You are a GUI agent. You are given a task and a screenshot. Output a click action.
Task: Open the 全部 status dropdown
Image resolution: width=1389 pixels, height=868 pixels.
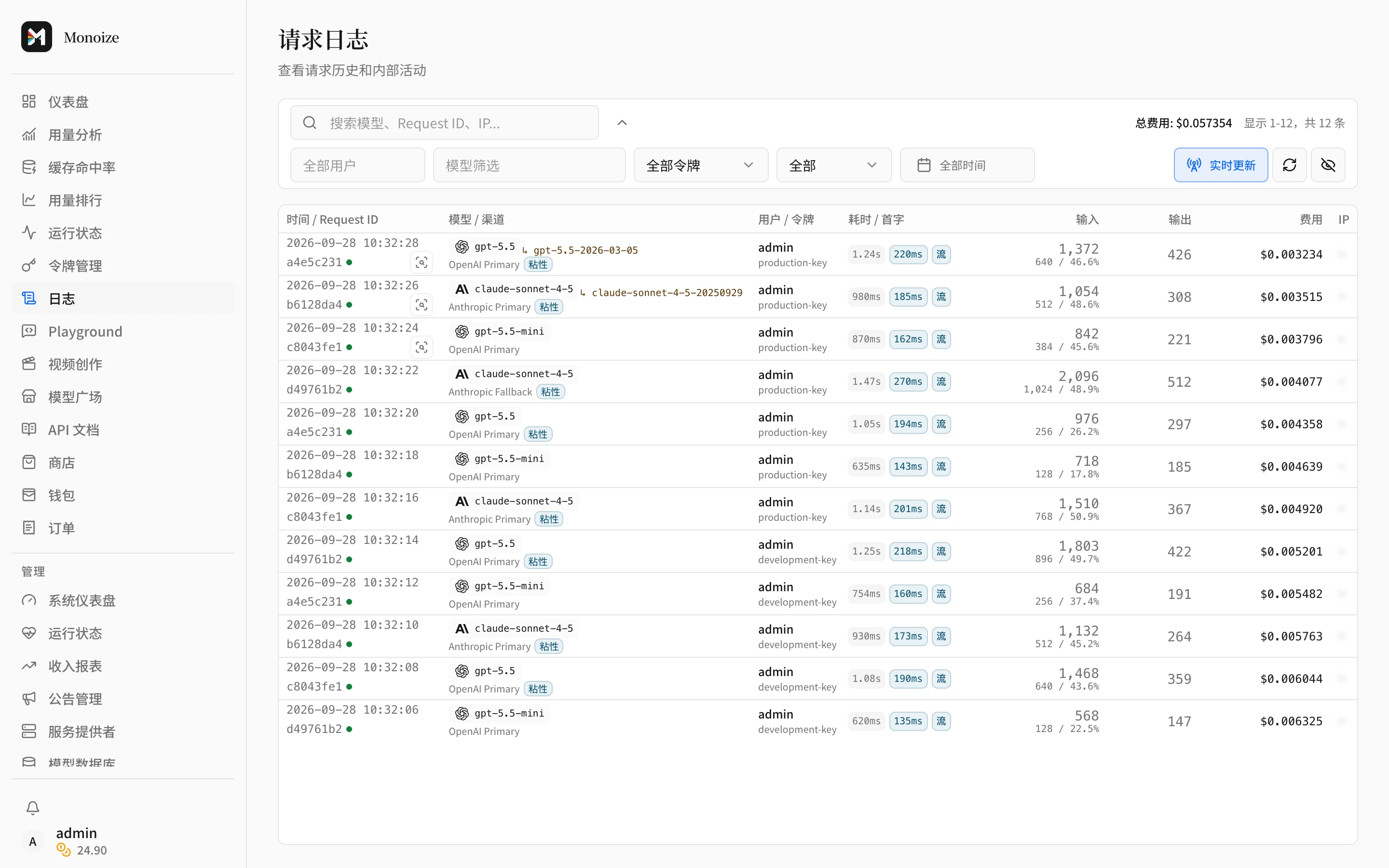pos(834,165)
